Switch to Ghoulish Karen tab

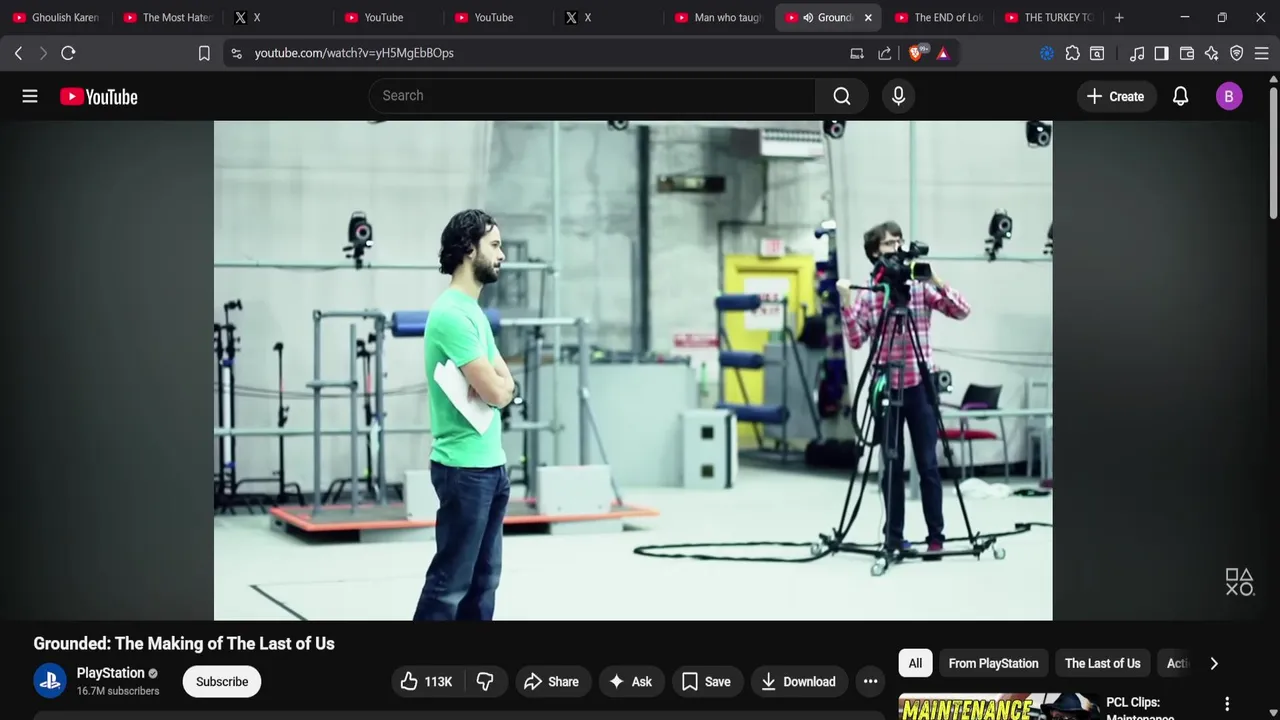pyautogui.click(x=56, y=17)
